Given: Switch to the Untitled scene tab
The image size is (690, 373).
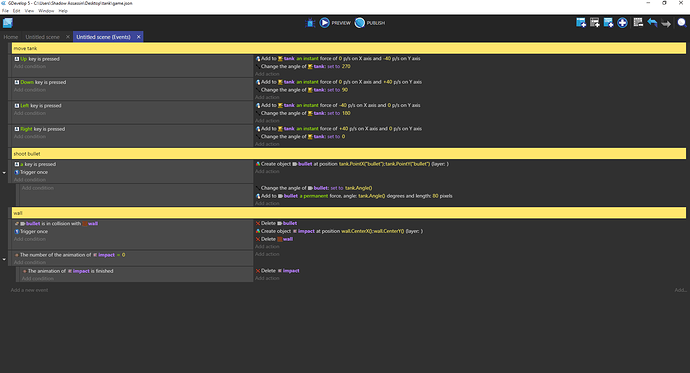Looking at the screenshot, I should [42, 37].
